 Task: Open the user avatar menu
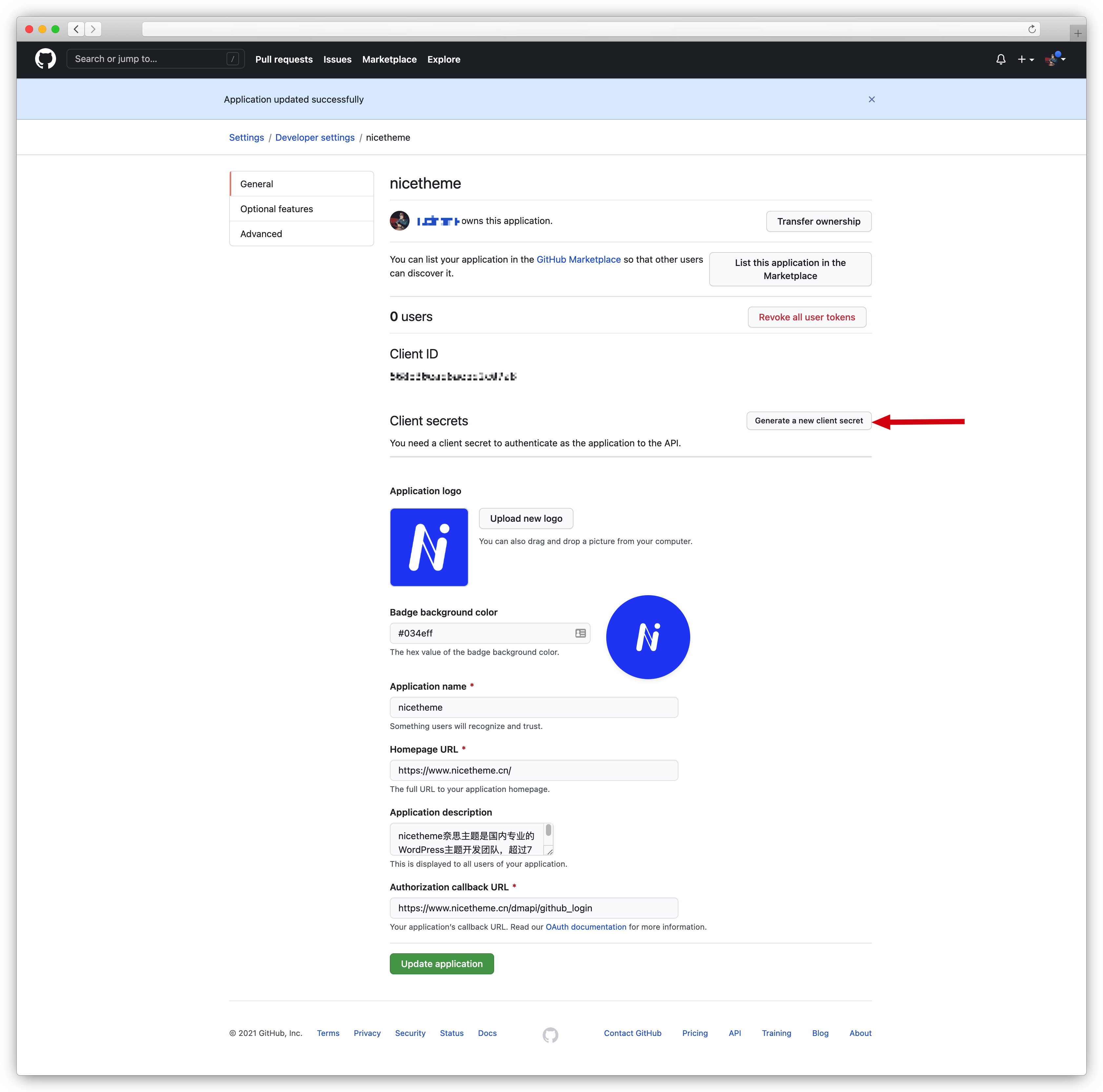pos(1055,59)
